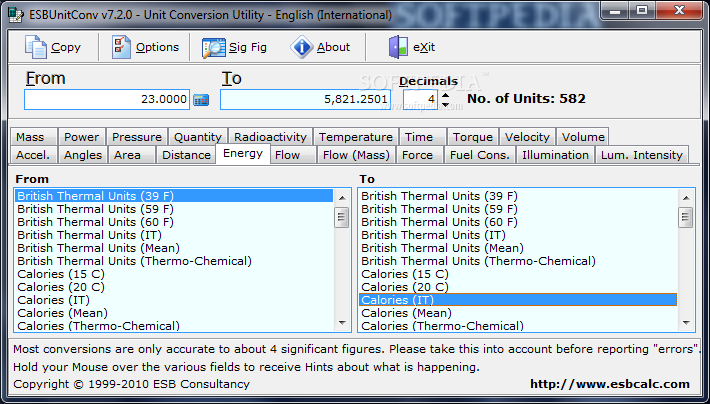Choose British Thermal Units (Mean) in From list
Screen dimensions: 710x404
pyautogui.click(x=174, y=248)
